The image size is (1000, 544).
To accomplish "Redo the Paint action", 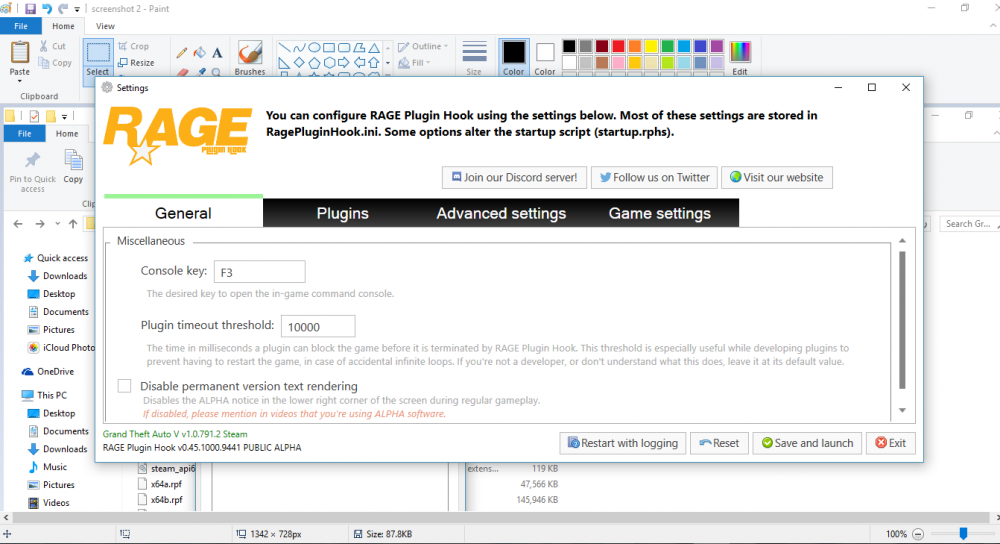I will pos(62,9).
